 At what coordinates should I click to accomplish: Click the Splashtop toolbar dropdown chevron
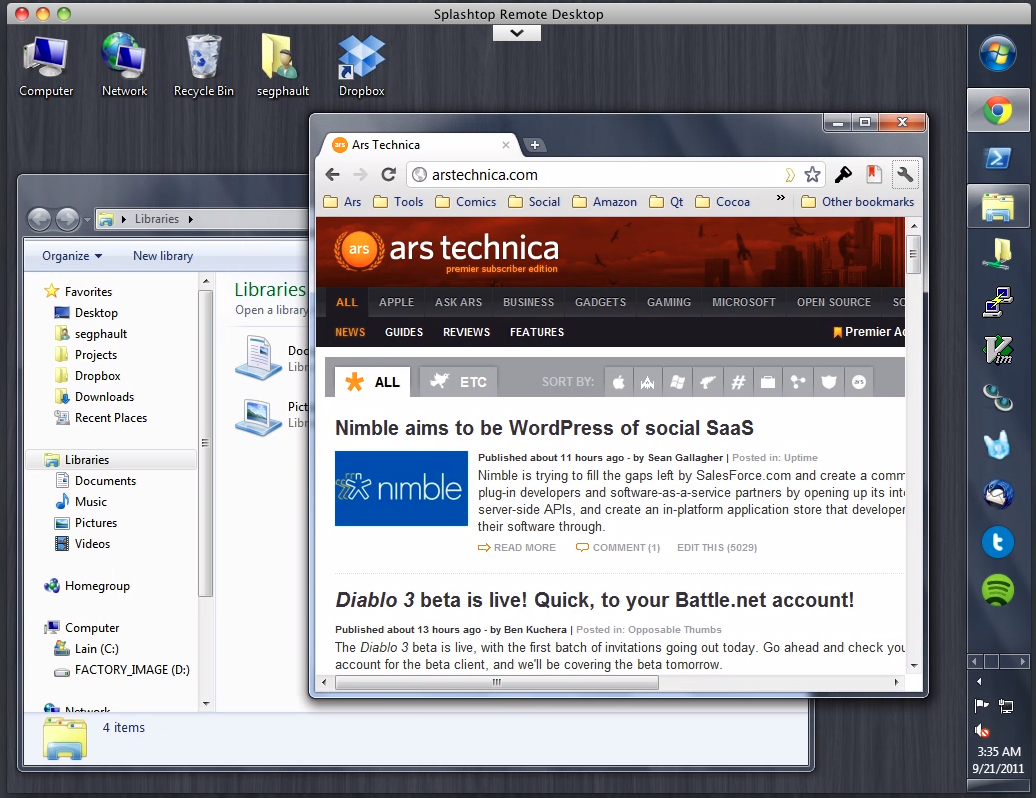(517, 33)
